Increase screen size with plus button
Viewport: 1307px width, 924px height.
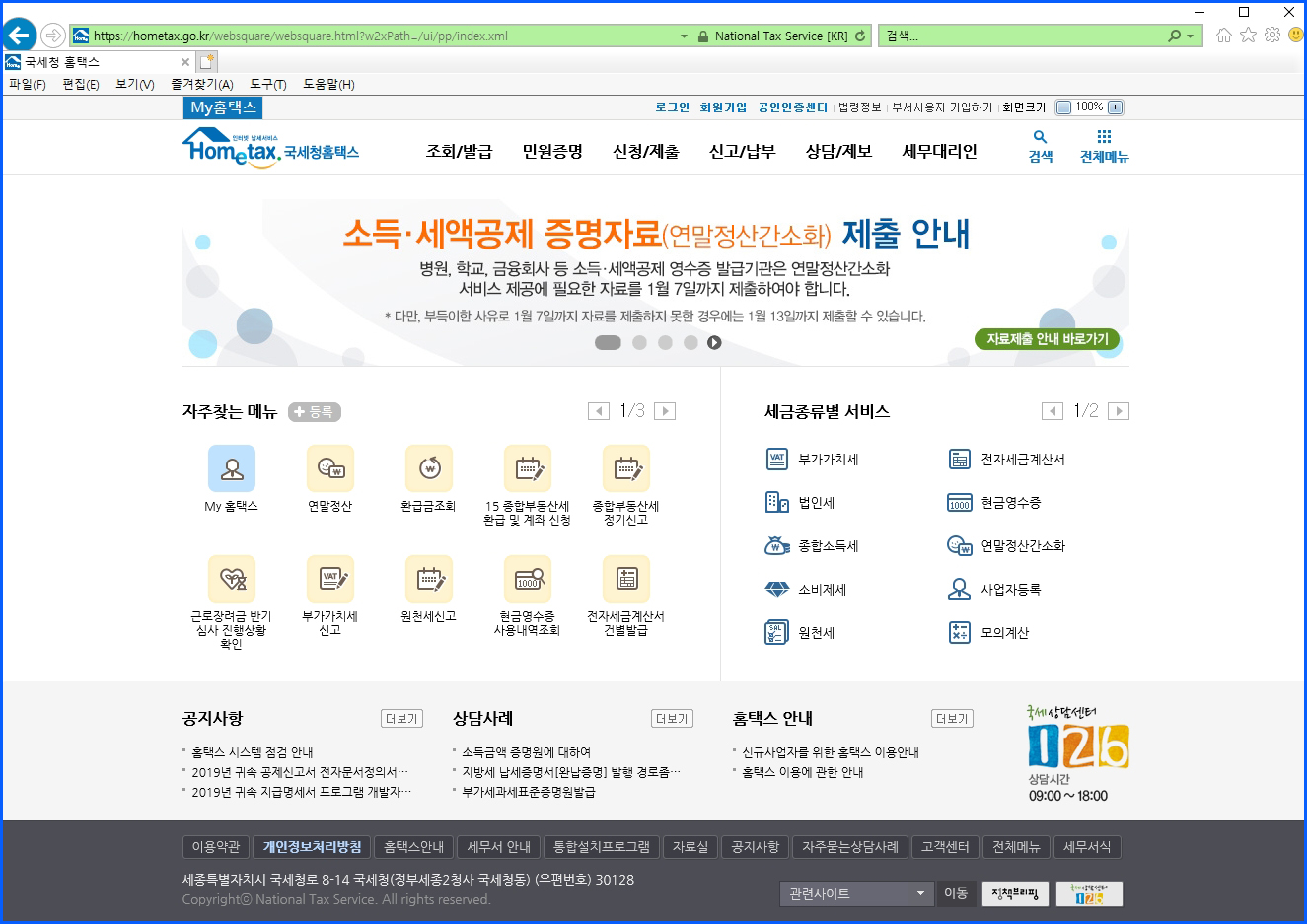tap(1115, 107)
